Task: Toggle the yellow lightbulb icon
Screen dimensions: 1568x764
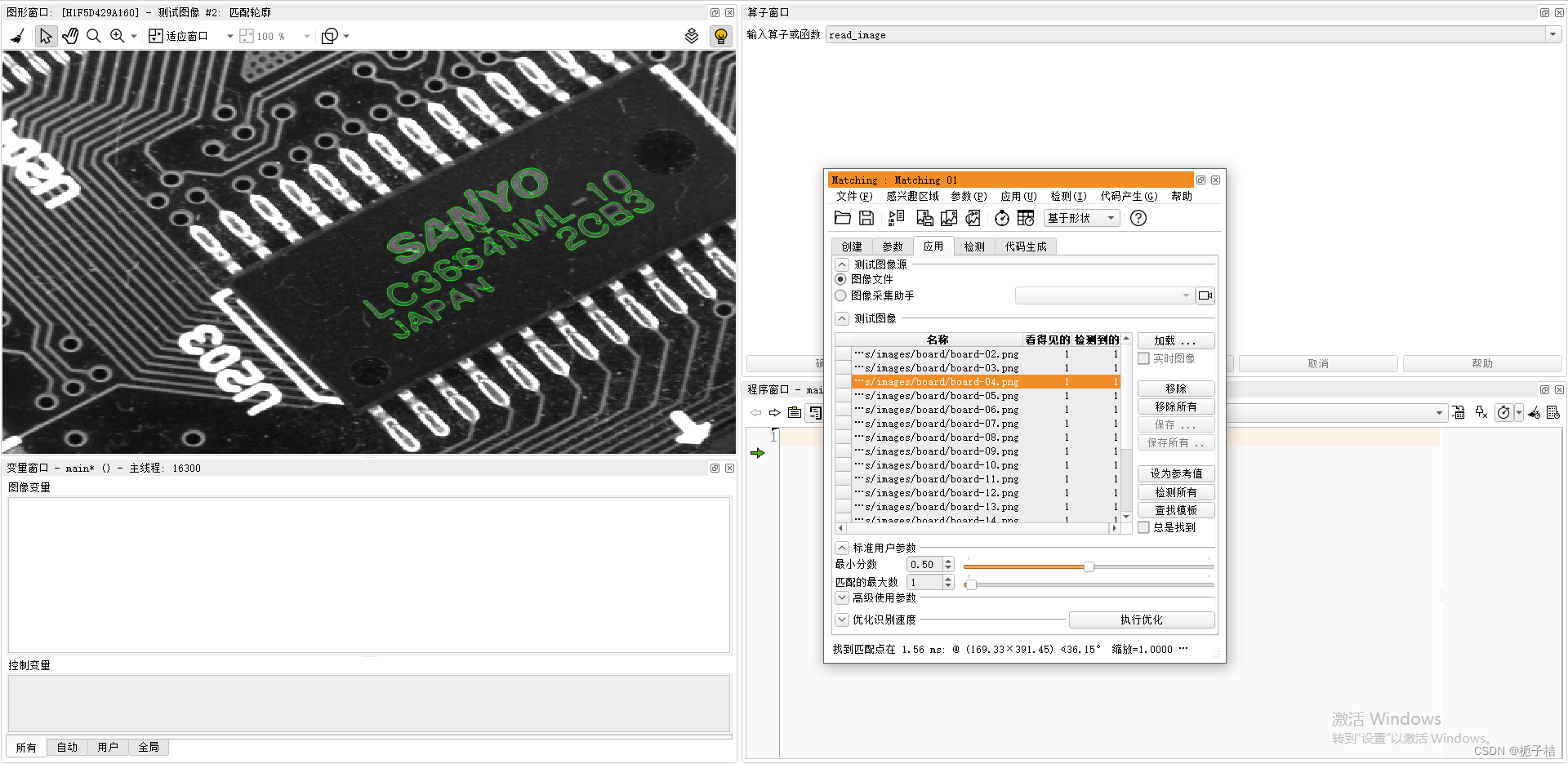Action: point(721,36)
